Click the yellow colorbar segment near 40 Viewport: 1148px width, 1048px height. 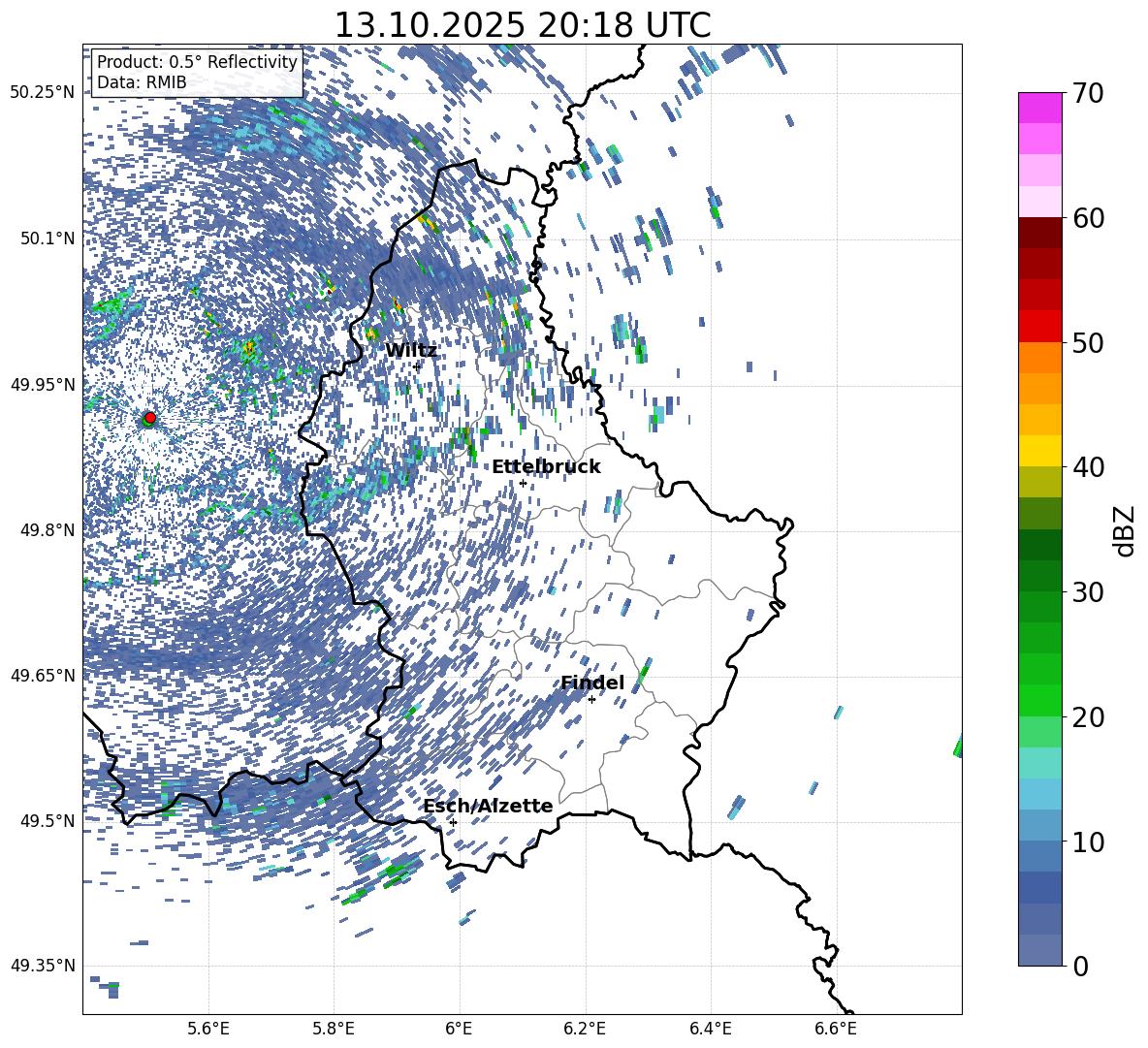click(x=1039, y=451)
